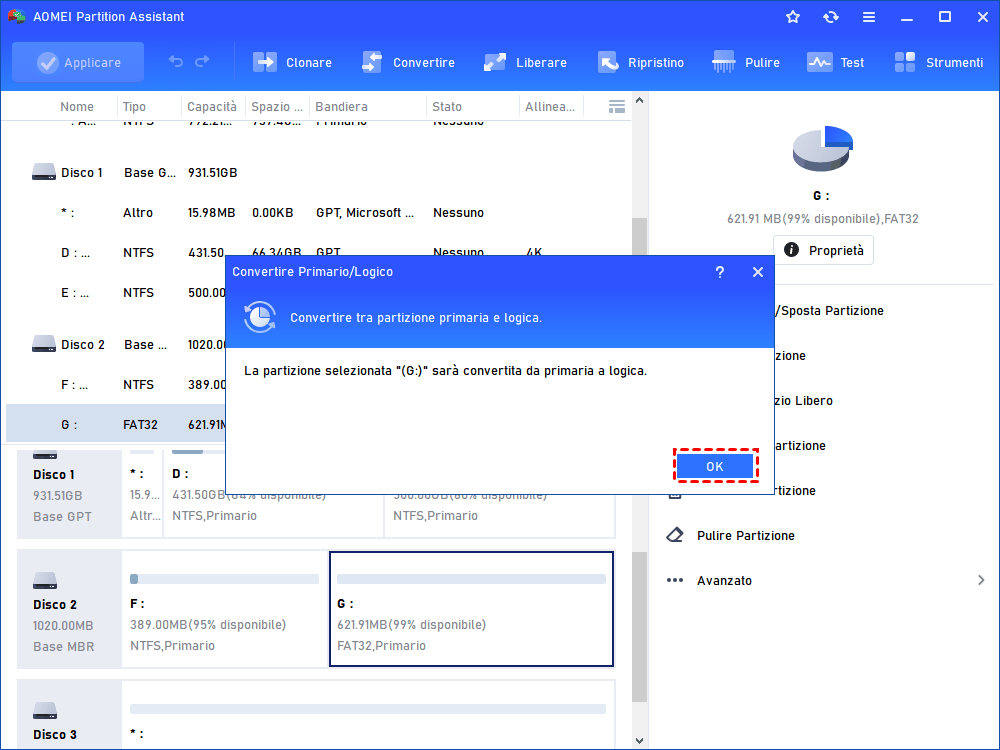Click the Pulire Partizione eraser icon

[675, 535]
